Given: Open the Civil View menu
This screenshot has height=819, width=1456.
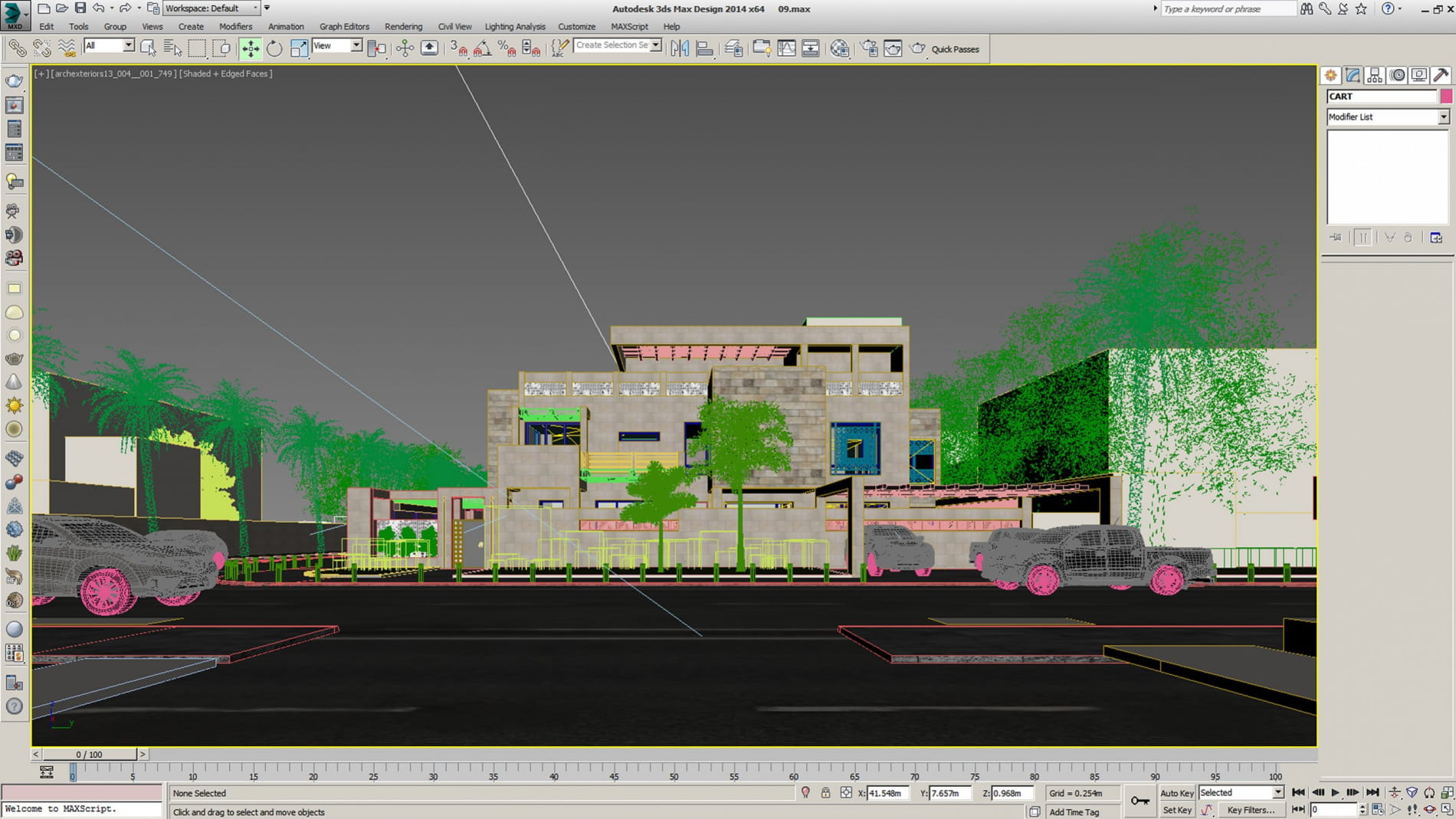Looking at the screenshot, I should coord(454,26).
